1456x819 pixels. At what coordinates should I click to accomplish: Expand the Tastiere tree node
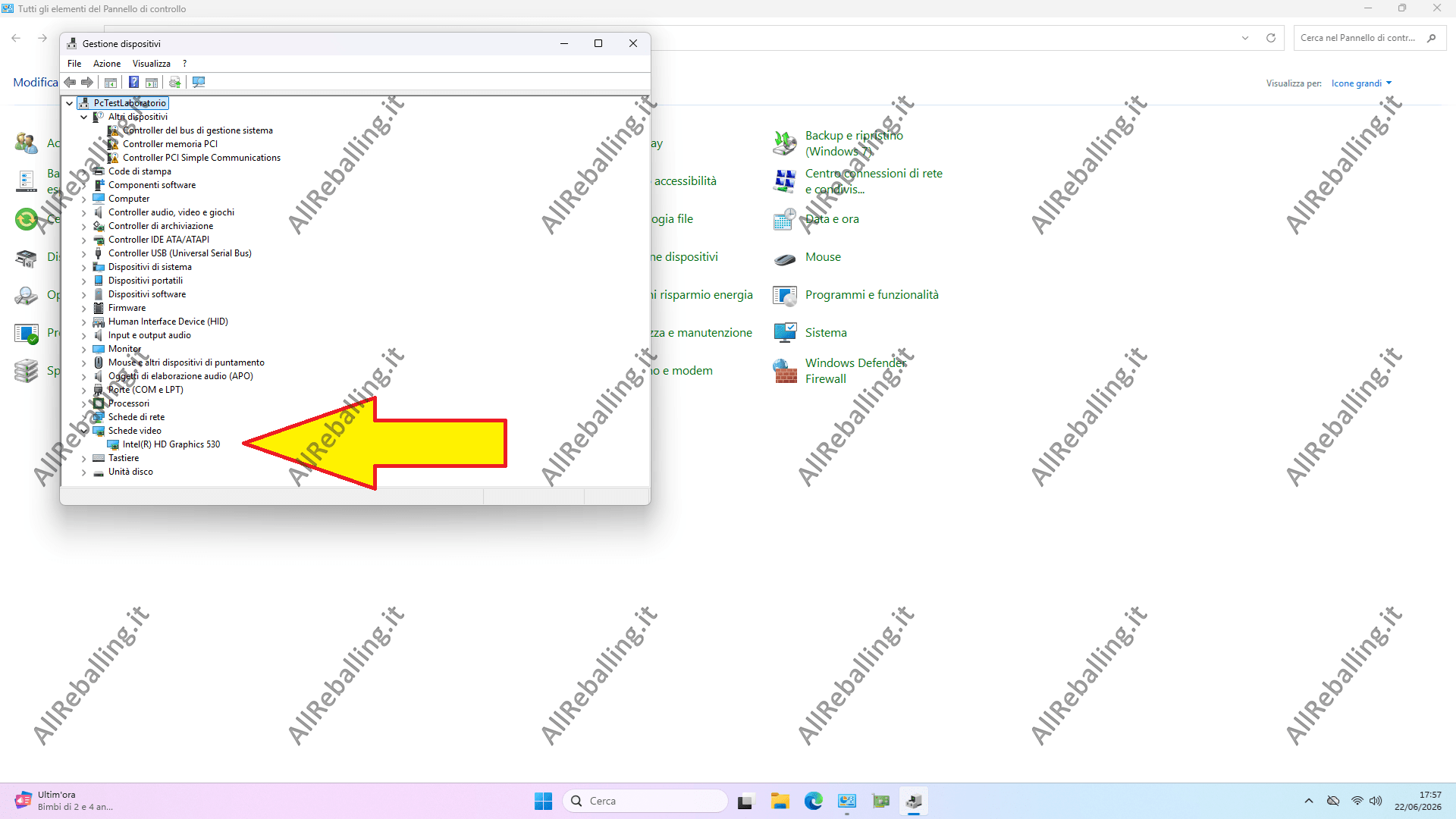(84, 458)
